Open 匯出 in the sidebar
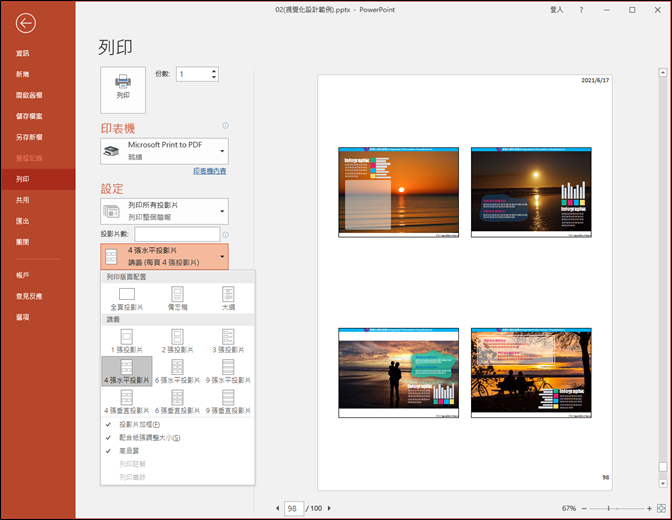Viewport: 672px width, 520px height. click(x=38, y=221)
